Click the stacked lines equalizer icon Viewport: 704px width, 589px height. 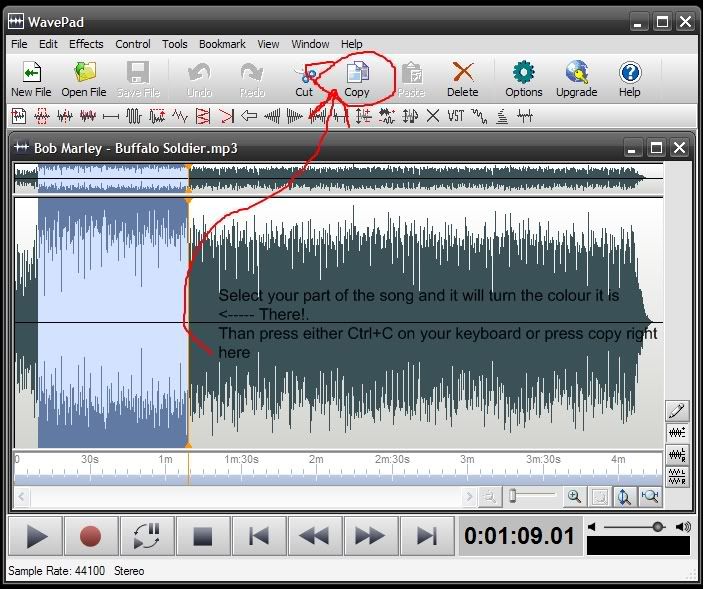click(502, 116)
